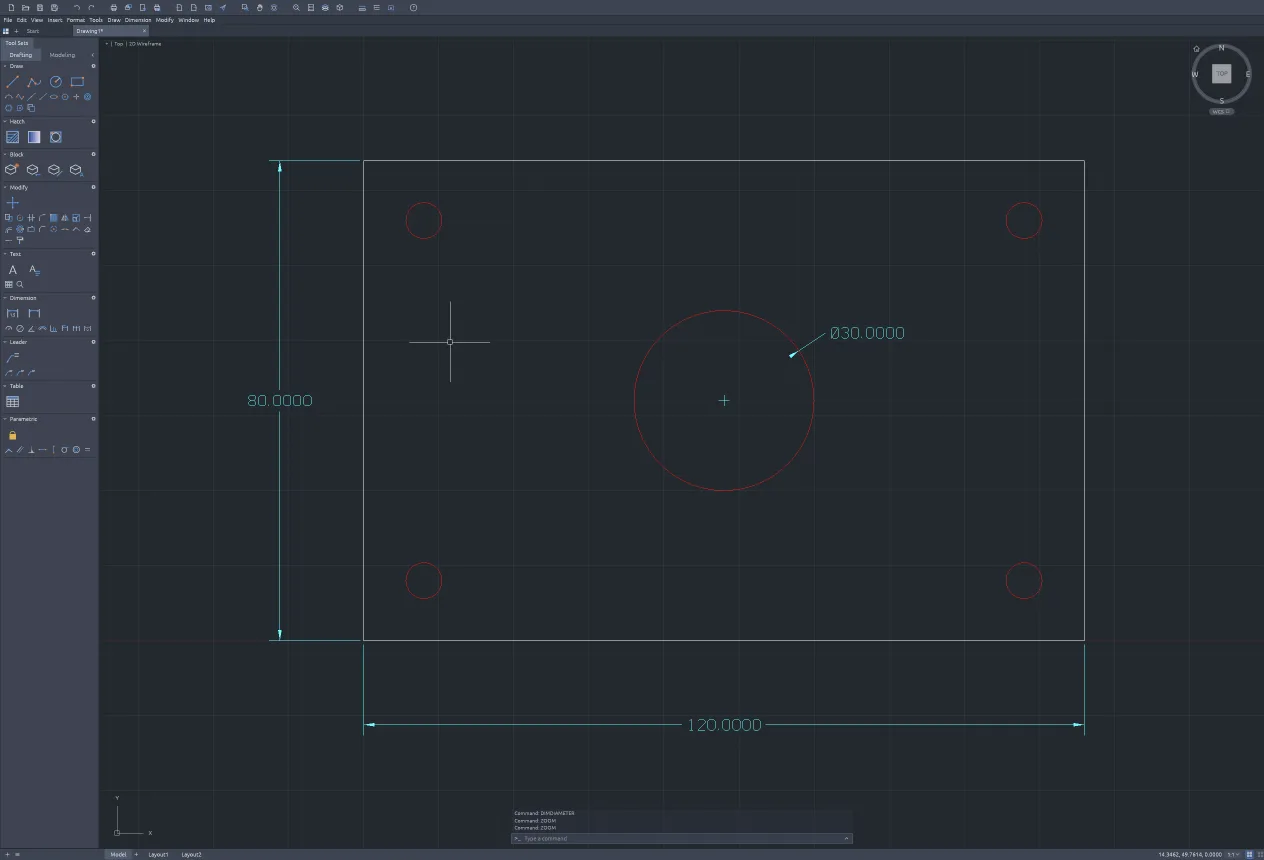Viewport: 1264px width, 860px height.
Task: Click the Home icon near view compass
Action: pyautogui.click(x=1196, y=48)
